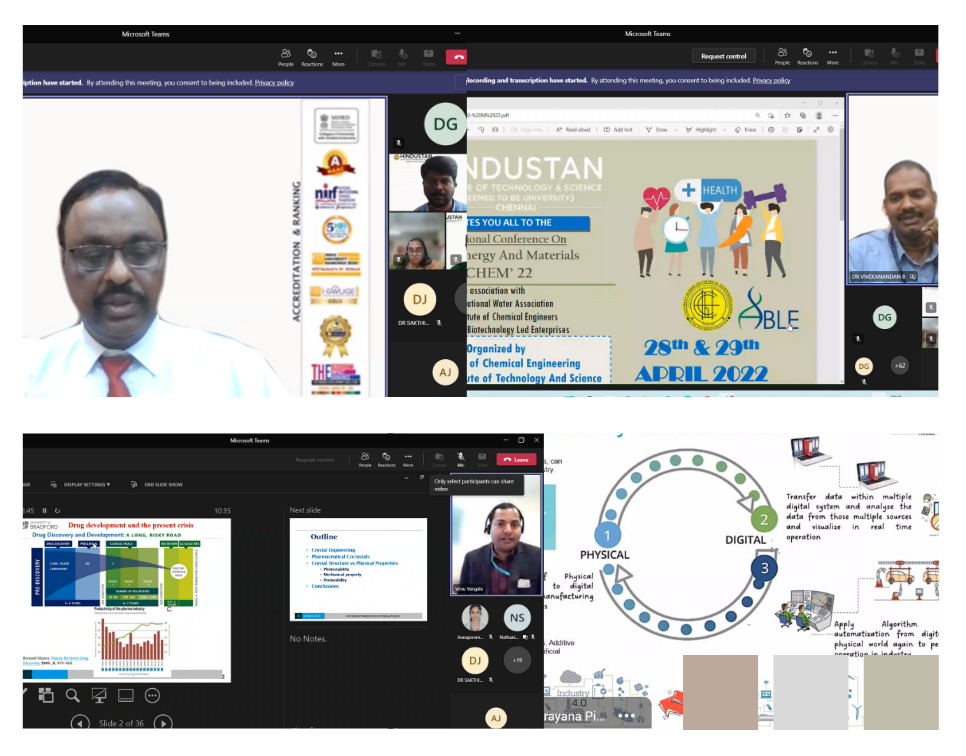The height and width of the screenshot is (756, 966).
Task: Click favorites star in shared browser bar
Action: point(787,115)
